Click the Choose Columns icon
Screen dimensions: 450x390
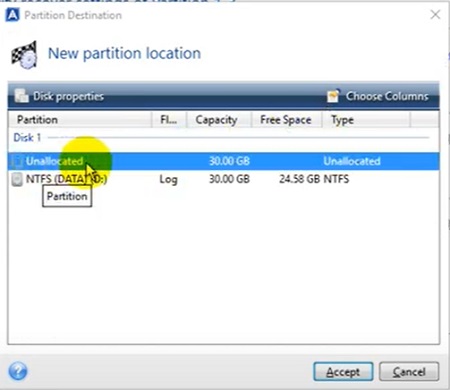click(x=333, y=96)
